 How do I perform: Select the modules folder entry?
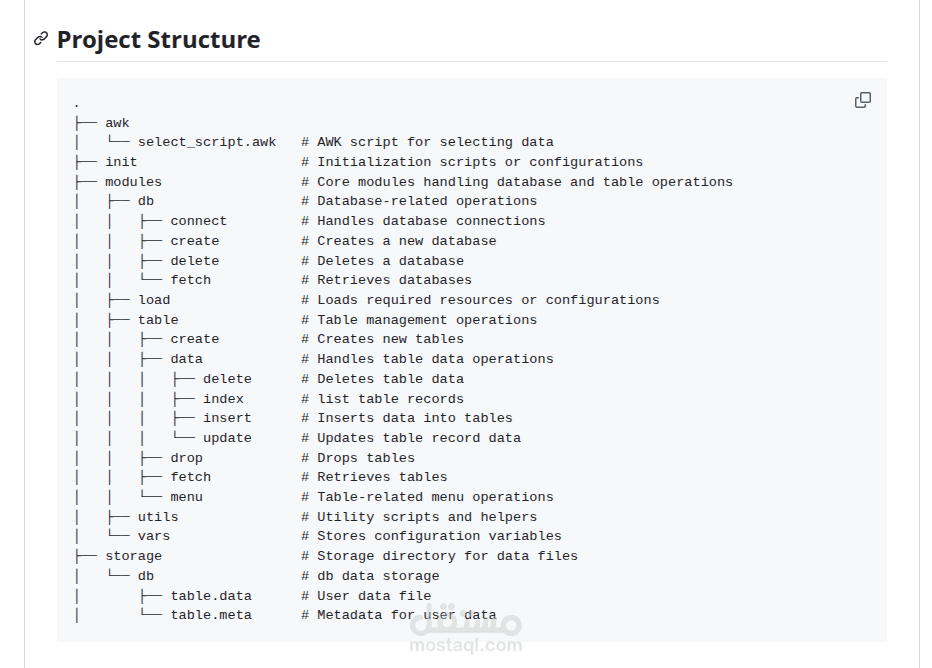tap(133, 181)
